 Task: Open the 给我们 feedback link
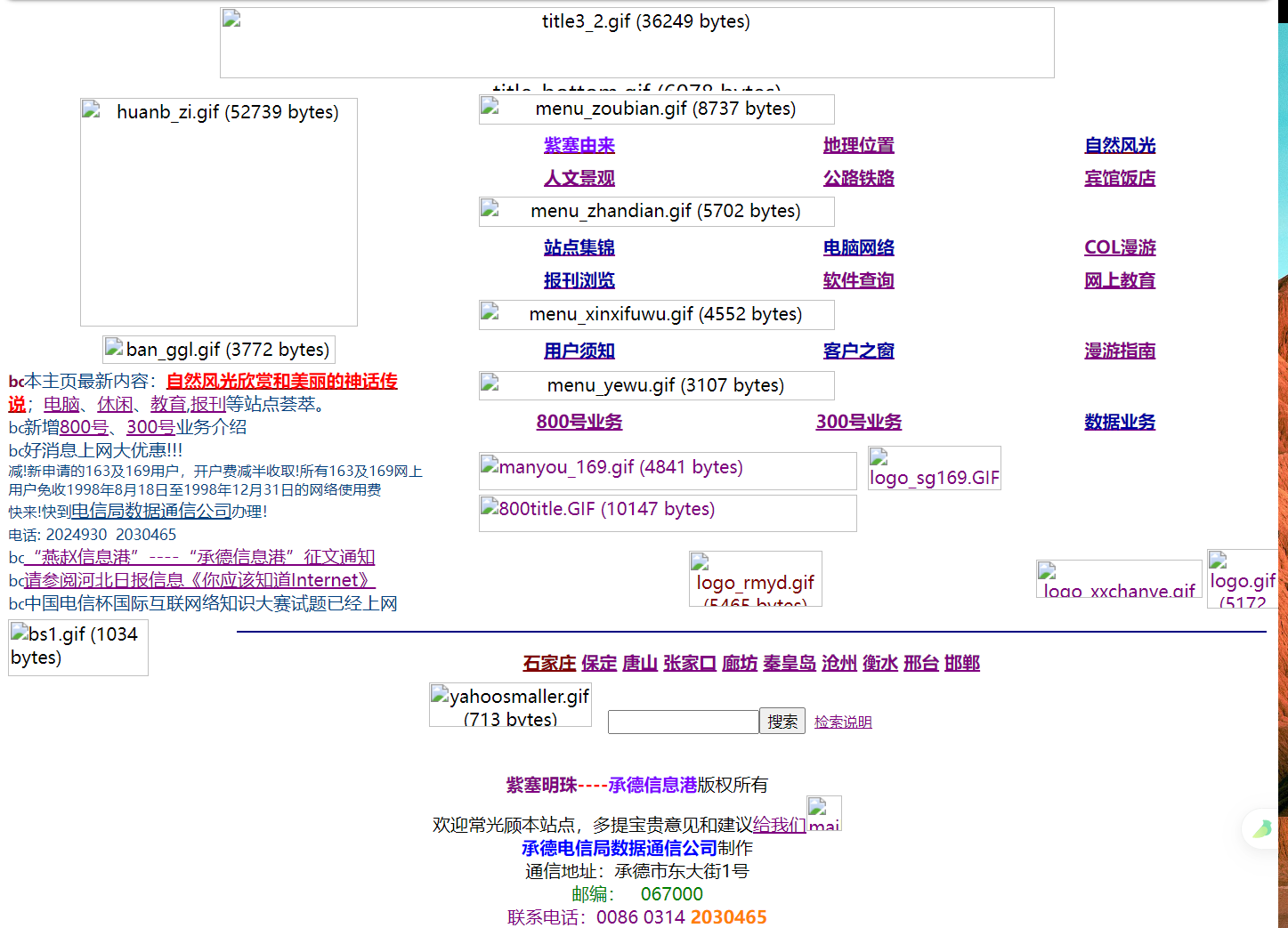click(780, 825)
